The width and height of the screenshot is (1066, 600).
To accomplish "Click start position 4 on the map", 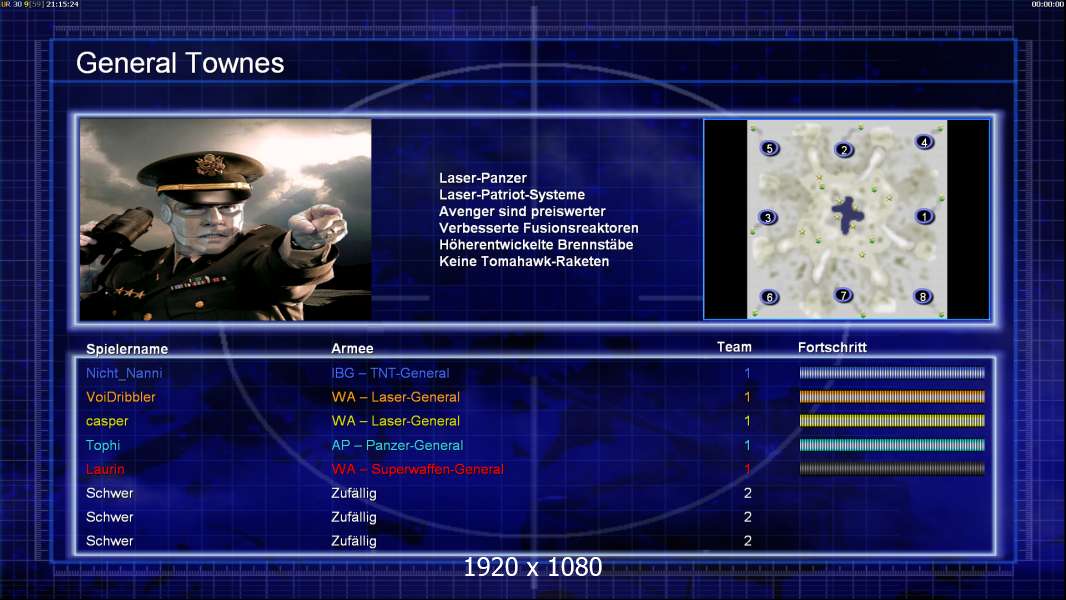I will tap(924, 142).
